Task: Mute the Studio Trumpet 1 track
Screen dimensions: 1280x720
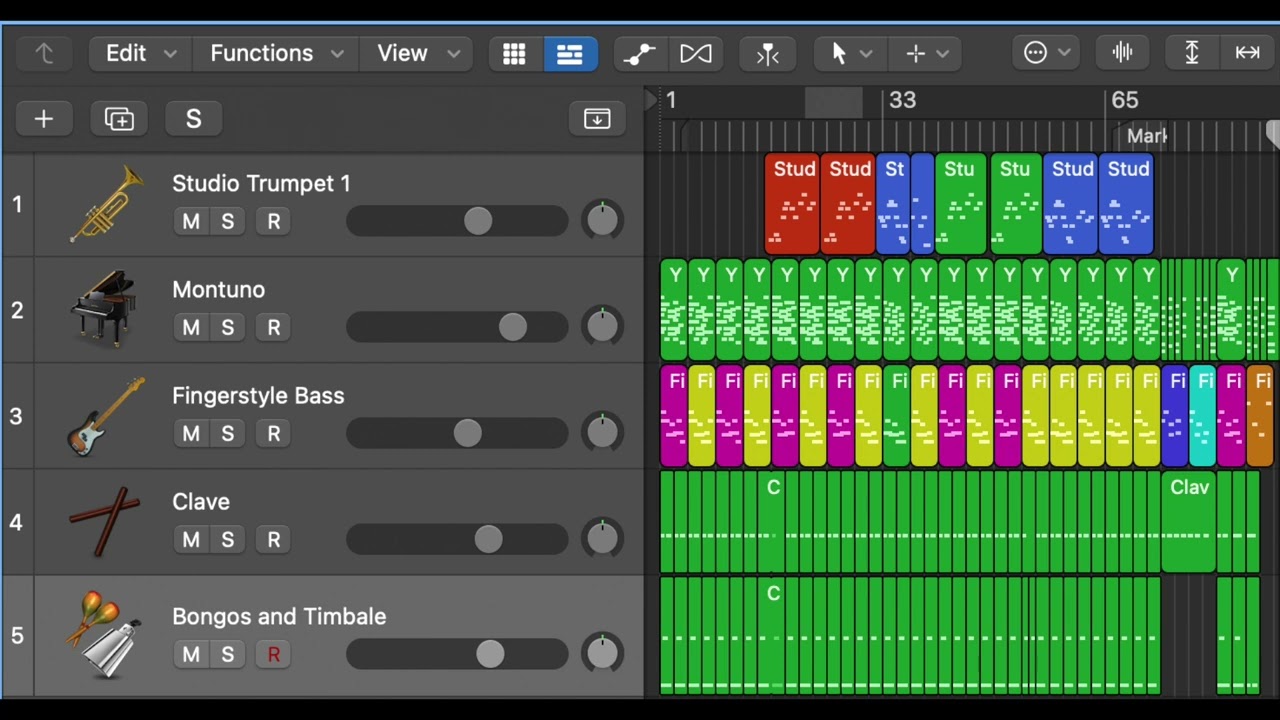Action: [191, 221]
